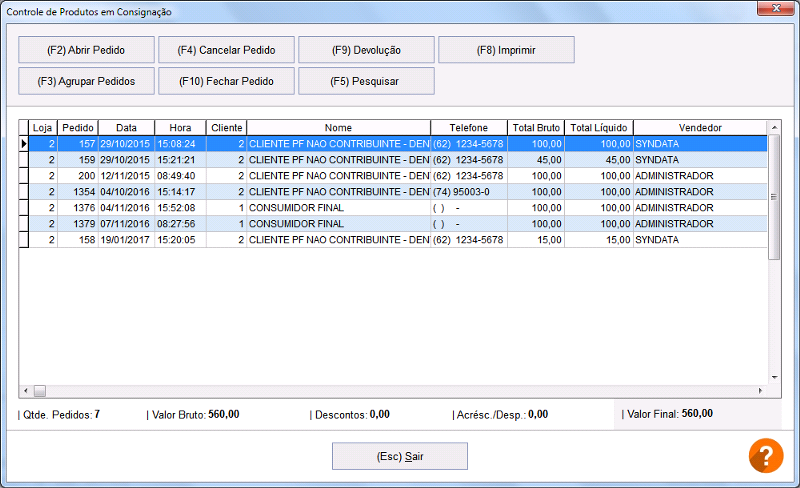Image resolution: width=800 pixels, height=488 pixels.
Task: Click the vertical scrollbar thumb
Action: click(x=774, y=197)
